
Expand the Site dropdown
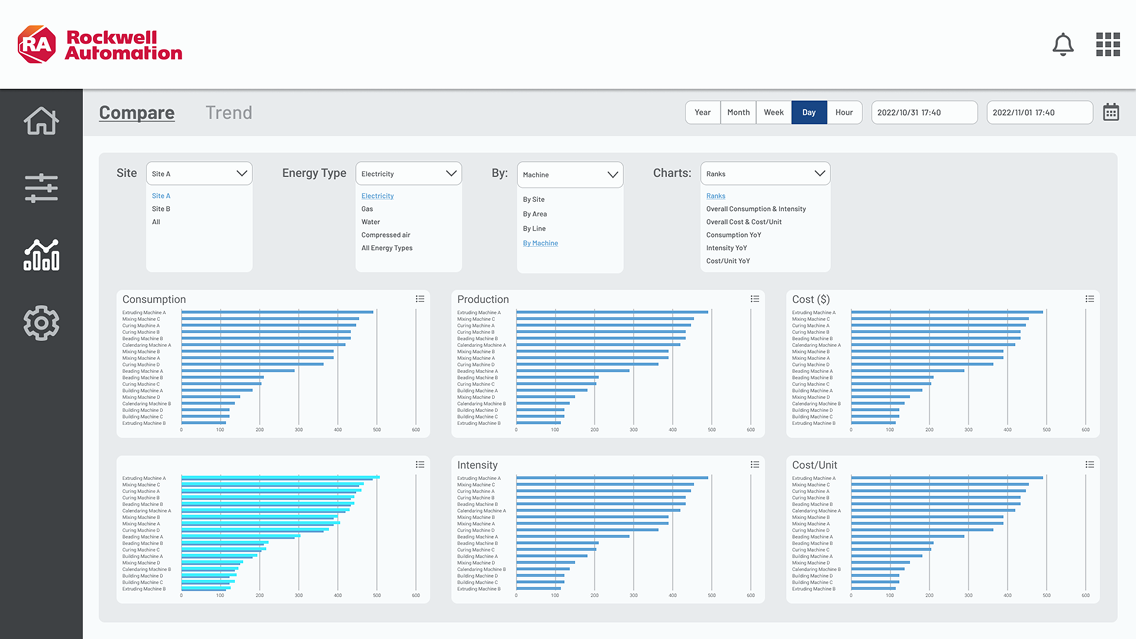[x=199, y=174]
